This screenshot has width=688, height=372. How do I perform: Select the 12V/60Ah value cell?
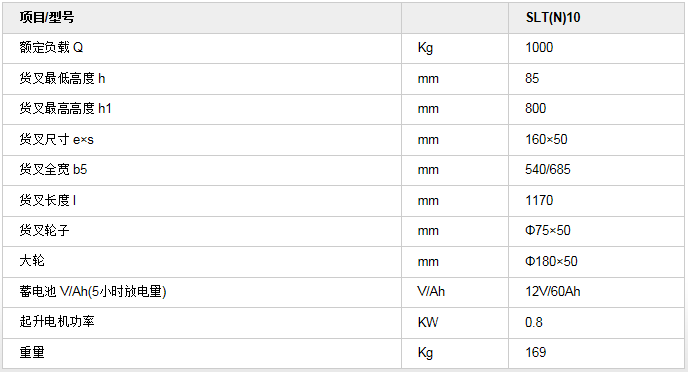(596, 292)
